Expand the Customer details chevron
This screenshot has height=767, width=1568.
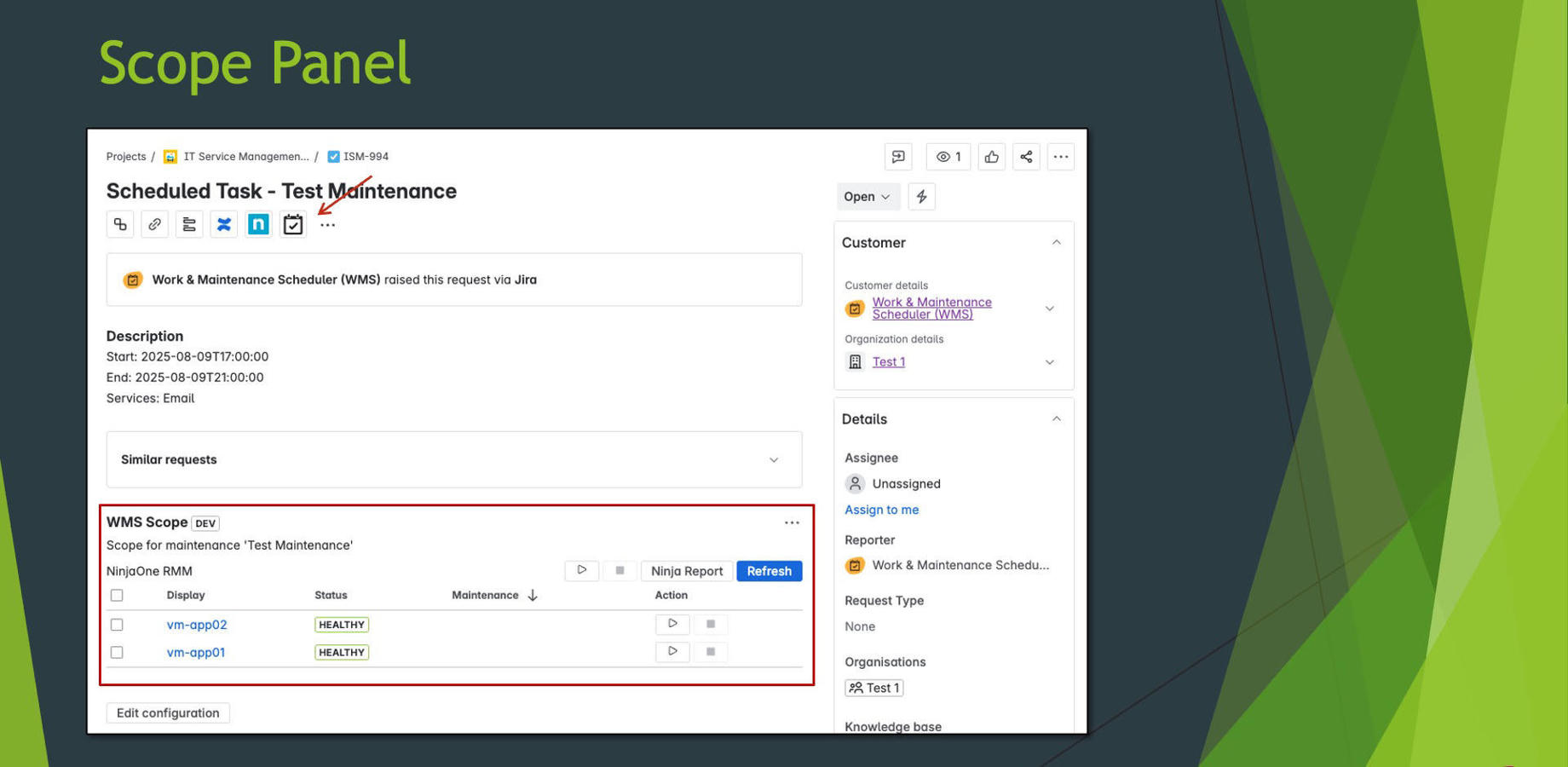1050,309
